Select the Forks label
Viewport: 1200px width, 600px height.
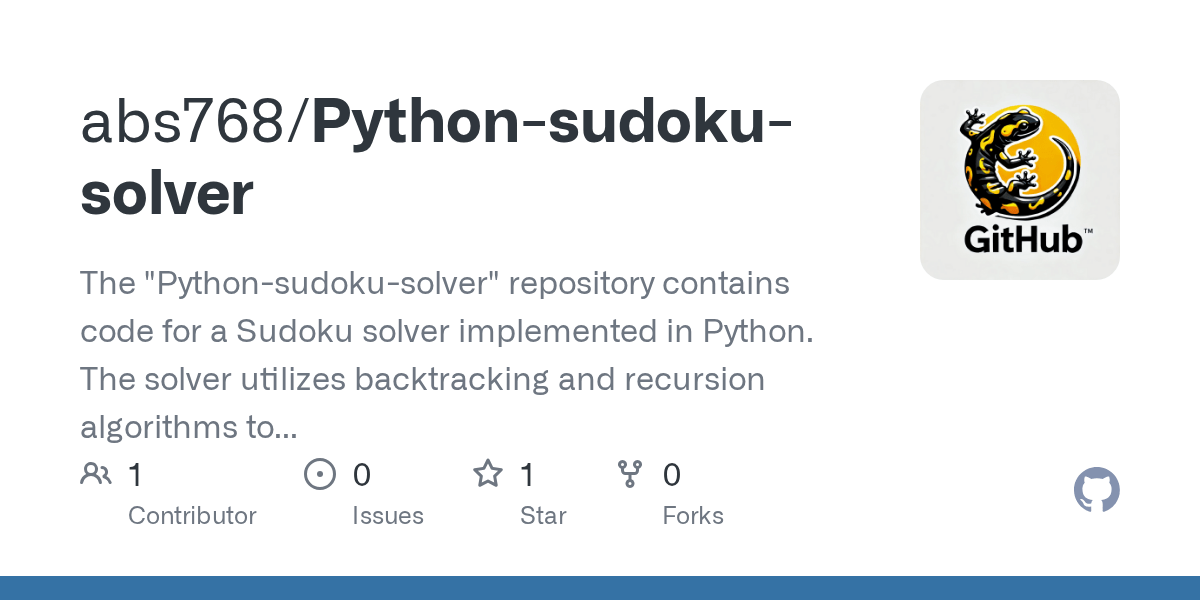[x=693, y=516]
